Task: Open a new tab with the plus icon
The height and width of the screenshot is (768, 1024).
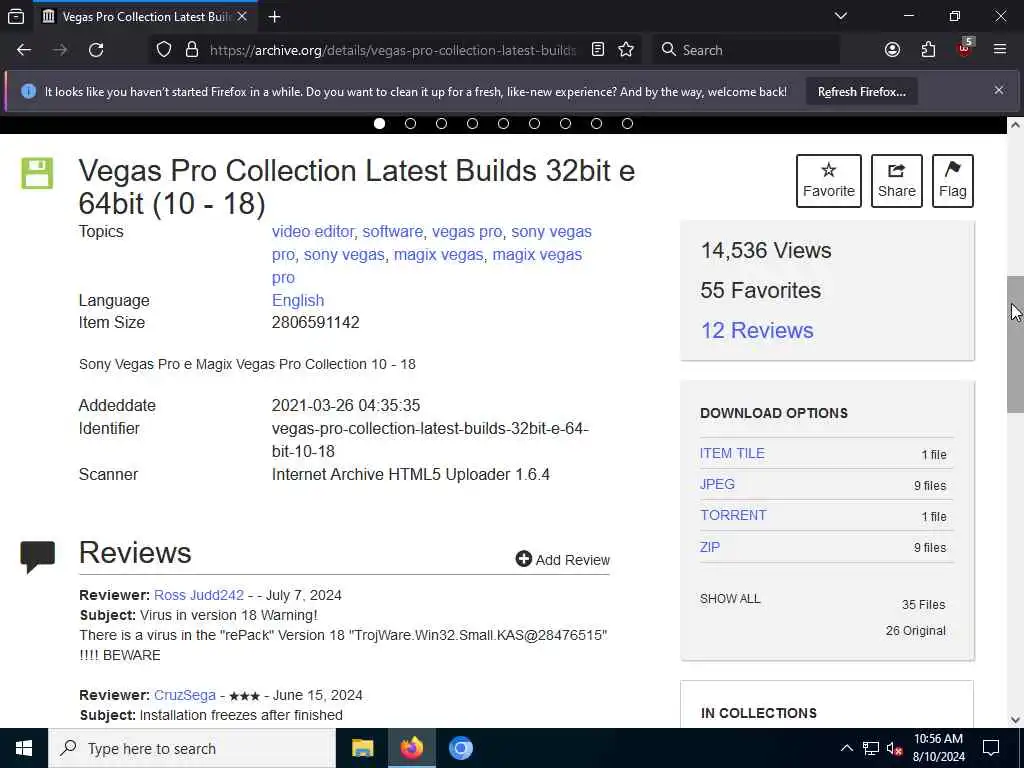Action: pyautogui.click(x=274, y=16)
